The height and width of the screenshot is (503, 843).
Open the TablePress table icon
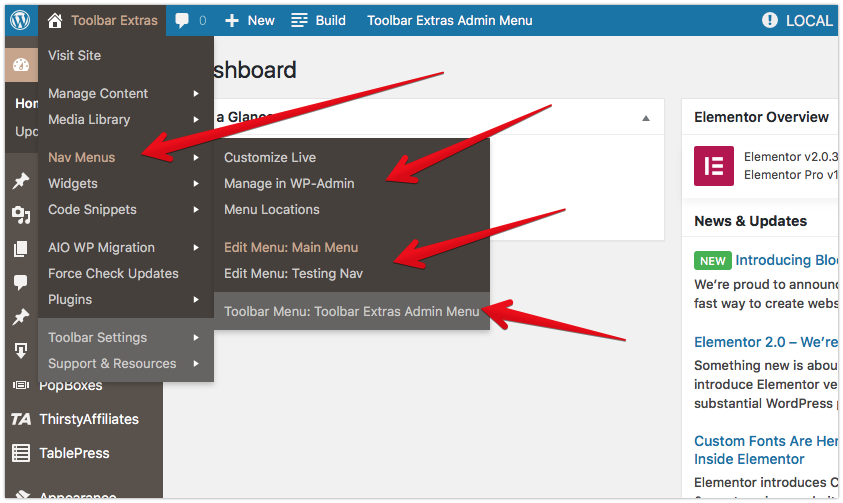[x=21, y=453]
